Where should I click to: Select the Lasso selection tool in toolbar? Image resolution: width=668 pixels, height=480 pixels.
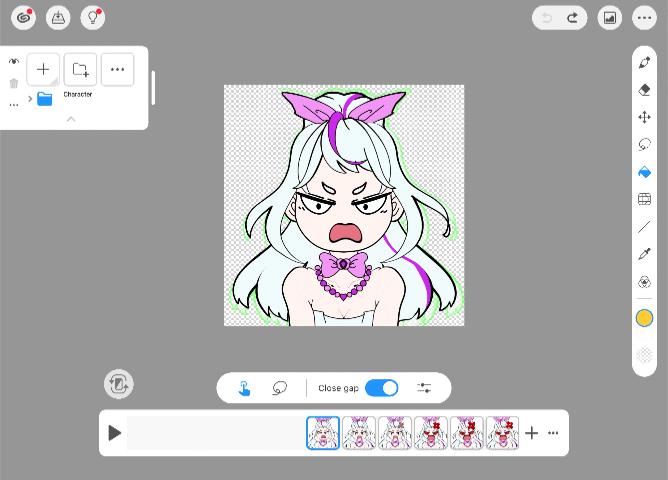(644, 144)
